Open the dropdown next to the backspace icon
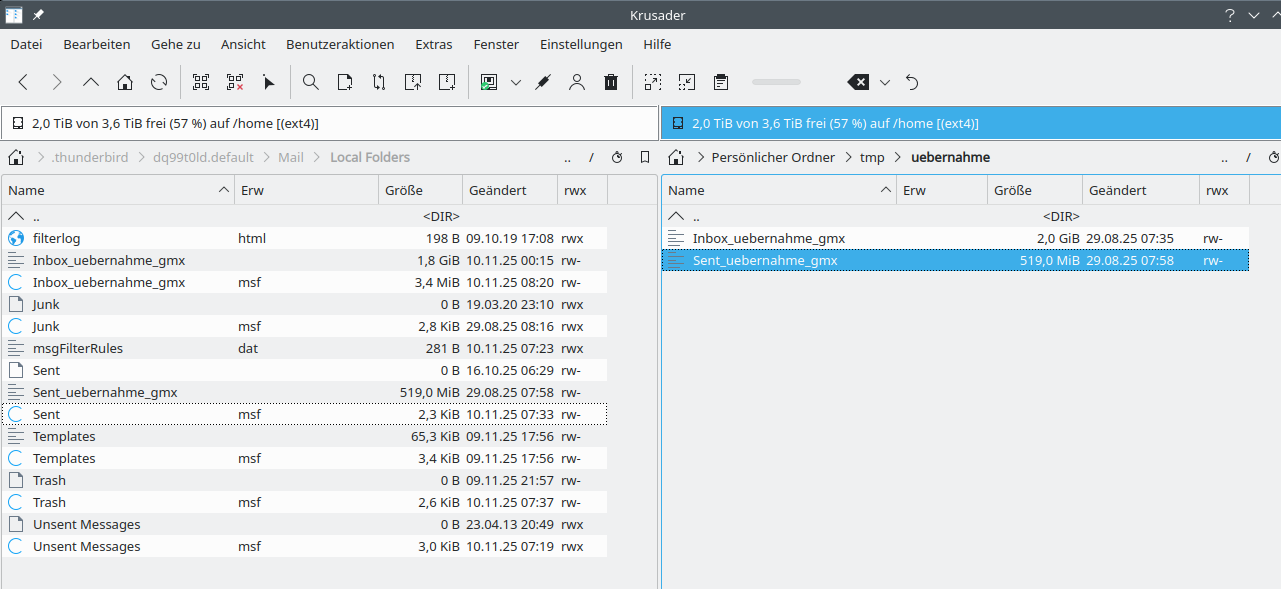Screen dimensions: 1281x589 point(885,82)
